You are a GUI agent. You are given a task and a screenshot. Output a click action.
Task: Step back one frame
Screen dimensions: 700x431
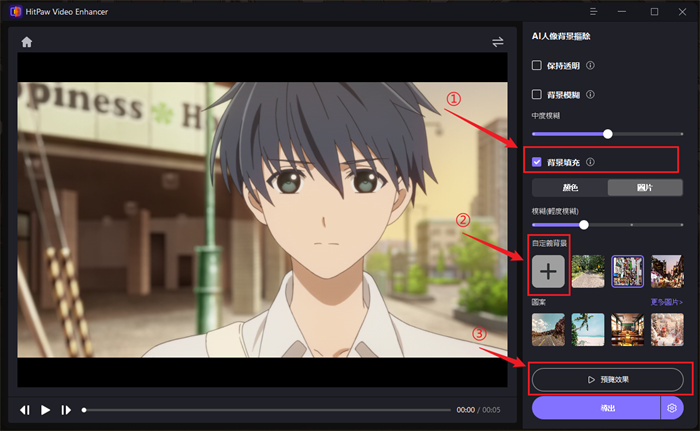(25, 410)
